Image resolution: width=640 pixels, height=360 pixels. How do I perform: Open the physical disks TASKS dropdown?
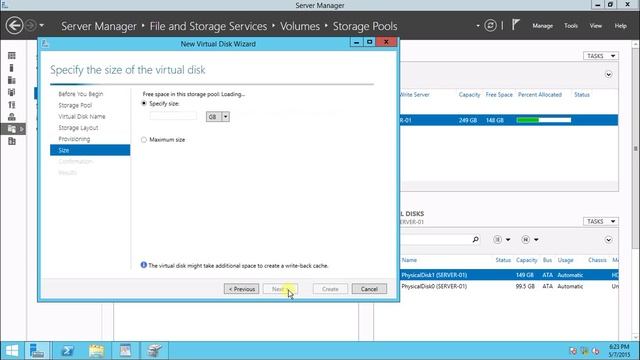point(600,221)
